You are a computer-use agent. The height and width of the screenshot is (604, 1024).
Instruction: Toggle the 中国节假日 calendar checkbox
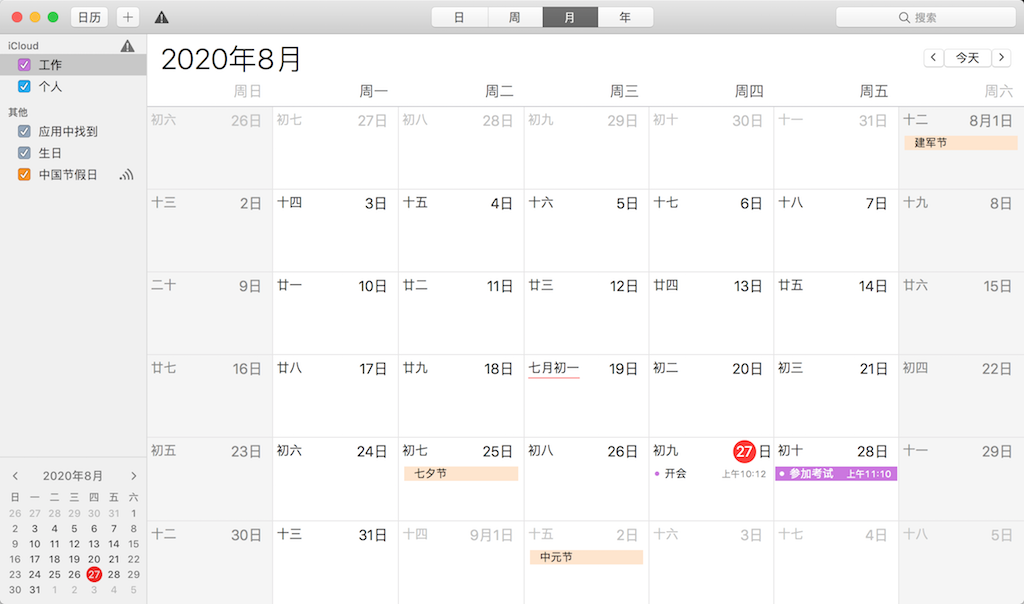(24, 174)
